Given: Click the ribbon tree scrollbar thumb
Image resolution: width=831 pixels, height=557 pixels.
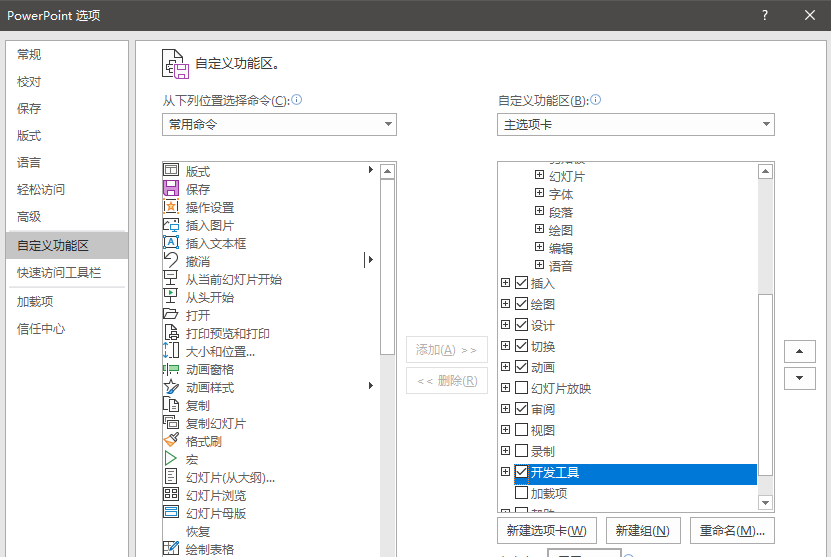Looking at the screenshot, I should coord(765,384).
